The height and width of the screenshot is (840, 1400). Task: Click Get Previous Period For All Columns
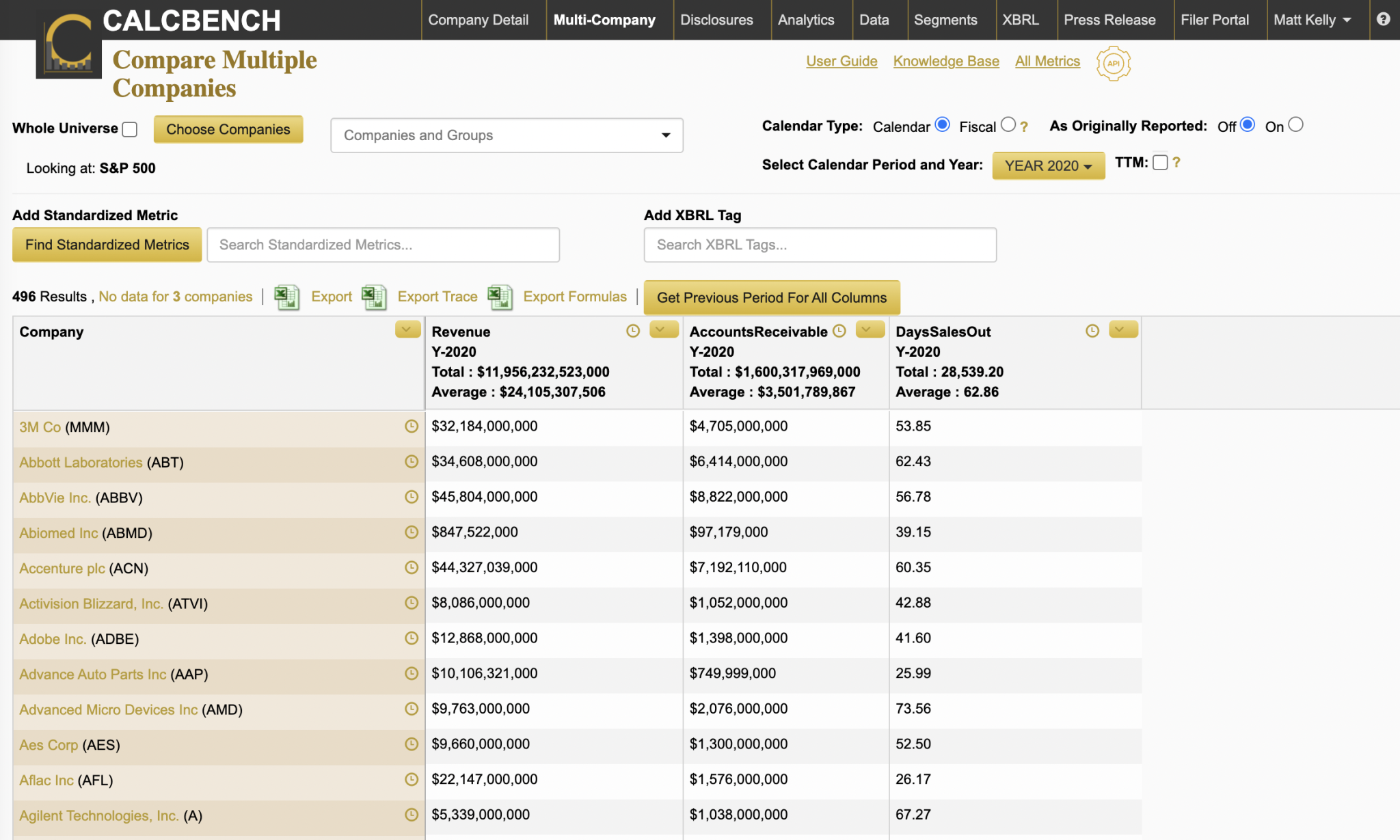771,297
